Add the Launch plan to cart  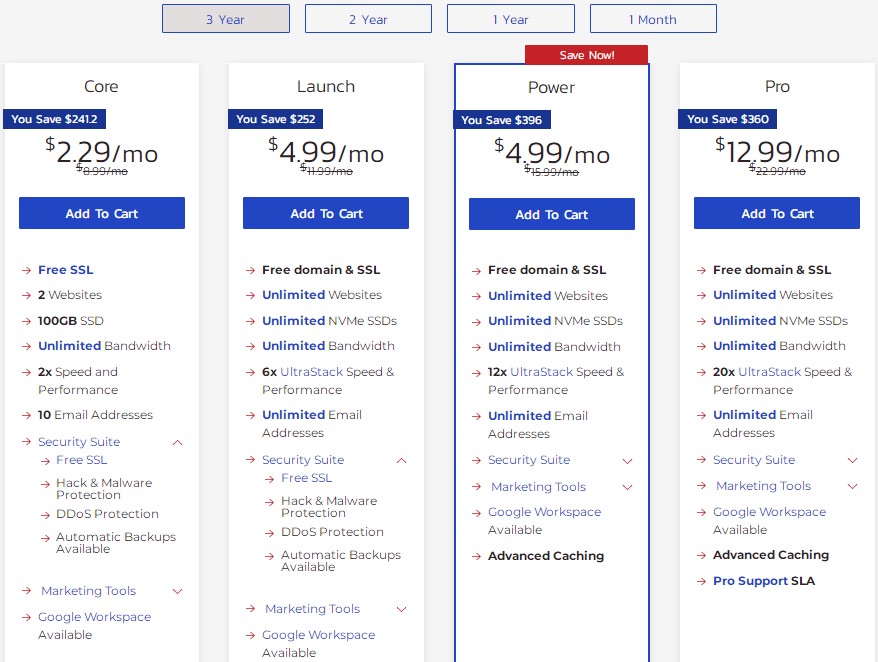tap(326, 213)
